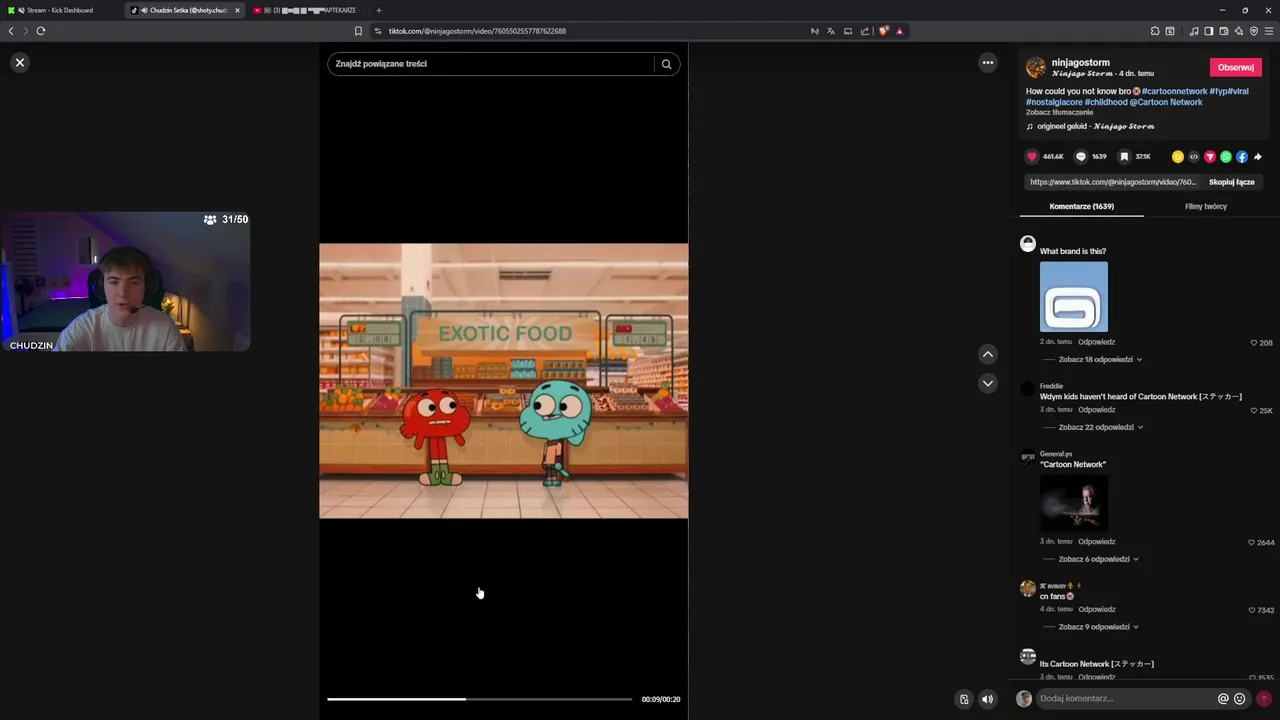This screenshot has height=720, width=1280.
Task: Reload the page
Action: click(41, 31)
